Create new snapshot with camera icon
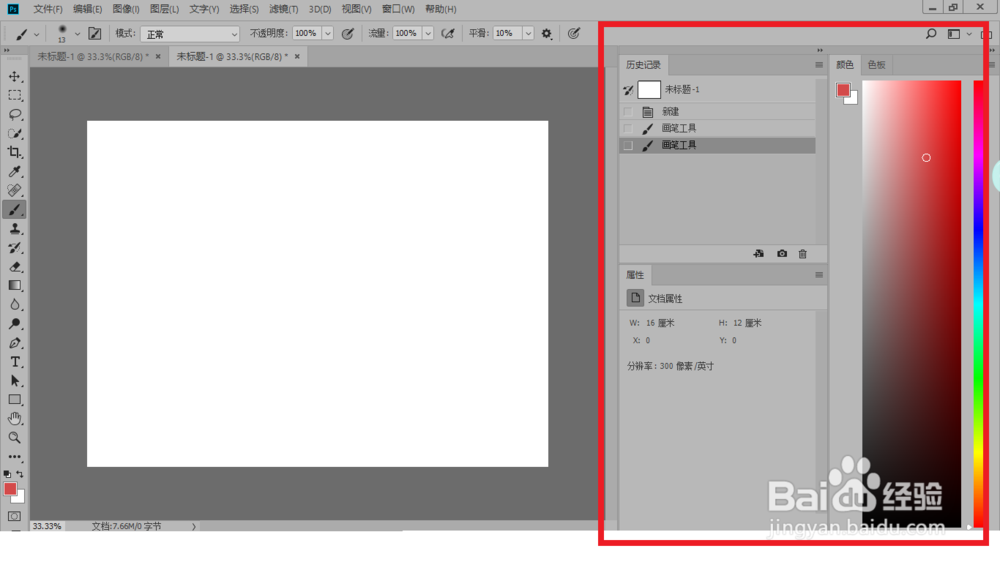Image resolution: width=1000 pixels, height=562 pixels. [782, 253]
